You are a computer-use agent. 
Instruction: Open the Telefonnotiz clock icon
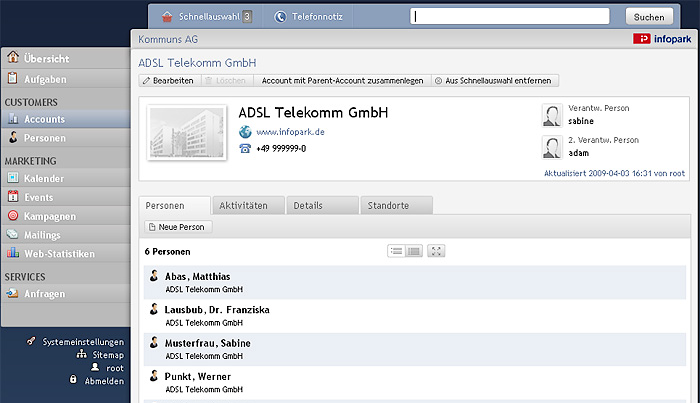(x=280, y=17)
